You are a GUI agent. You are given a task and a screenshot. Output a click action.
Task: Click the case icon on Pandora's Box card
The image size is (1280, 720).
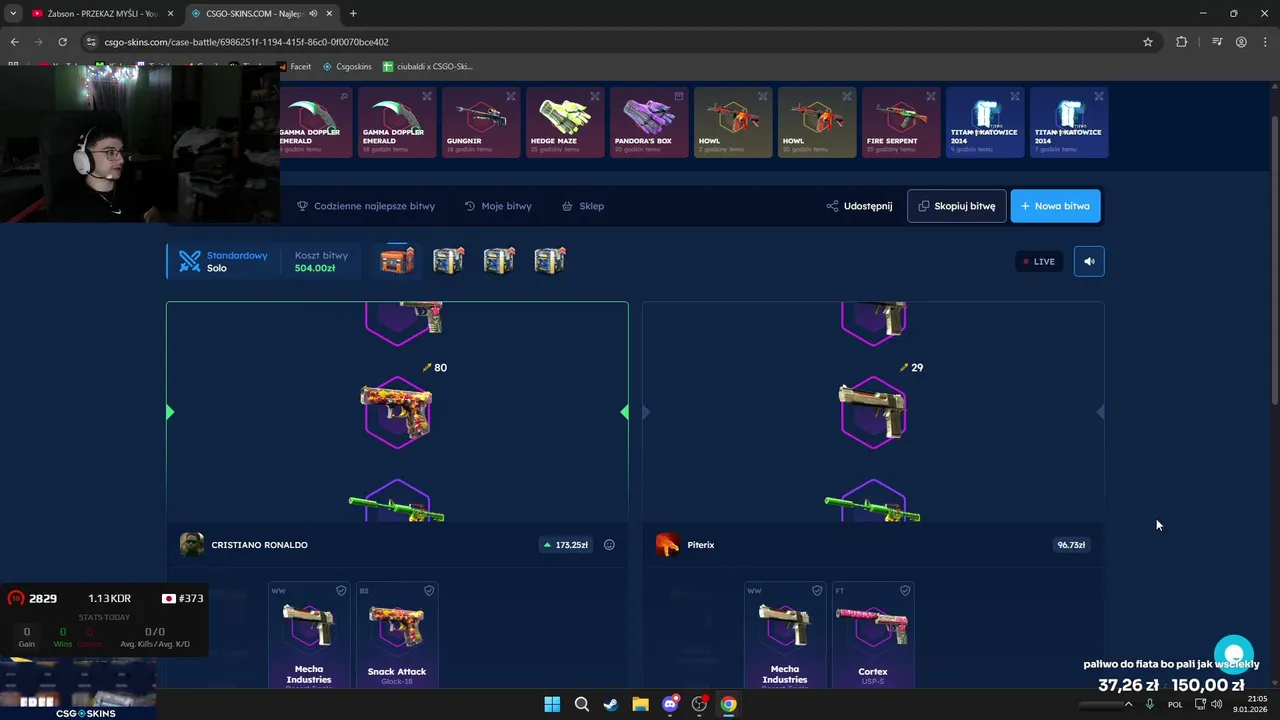[679, 96]
